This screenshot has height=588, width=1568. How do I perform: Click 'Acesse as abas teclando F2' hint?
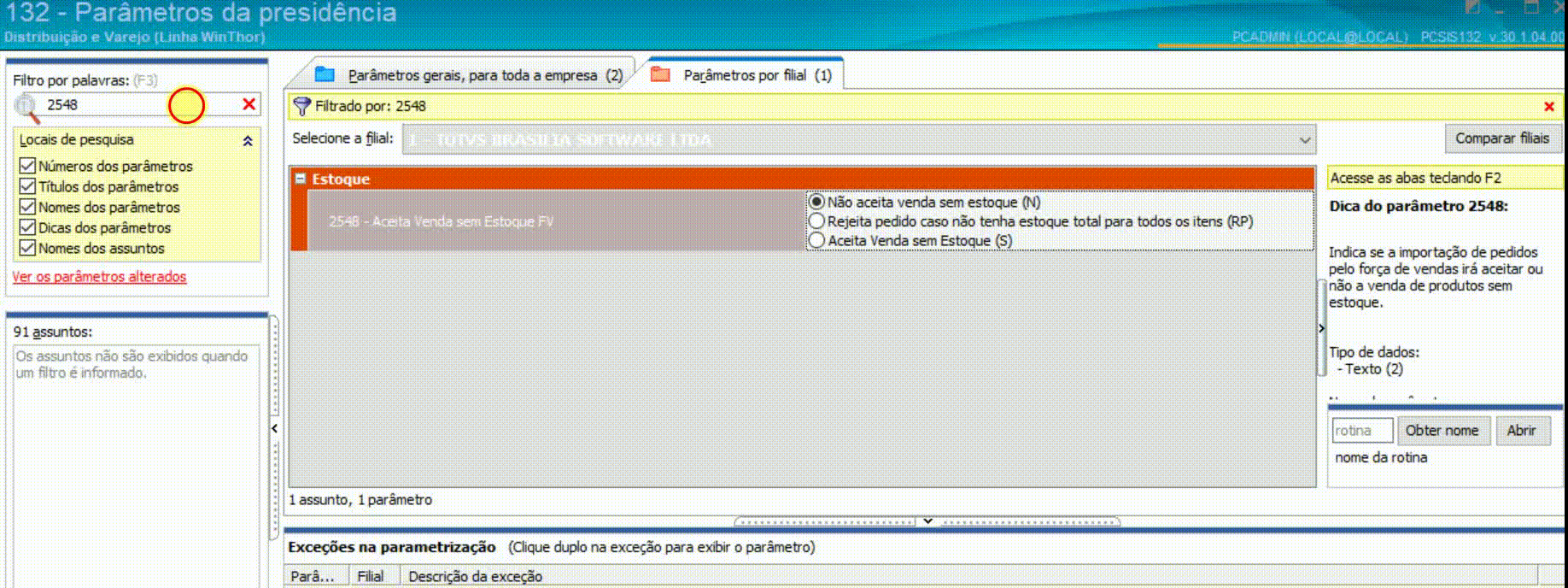(x=1415, y=178)
